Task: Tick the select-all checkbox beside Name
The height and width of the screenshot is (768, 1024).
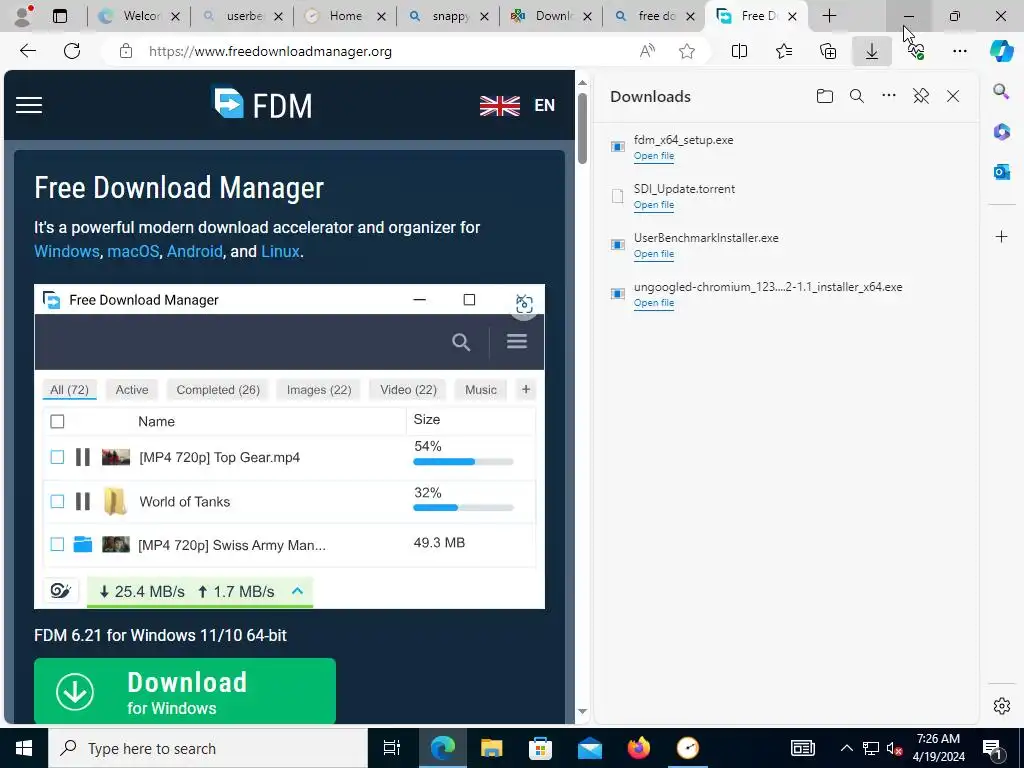Action: (x=57, y=422)
